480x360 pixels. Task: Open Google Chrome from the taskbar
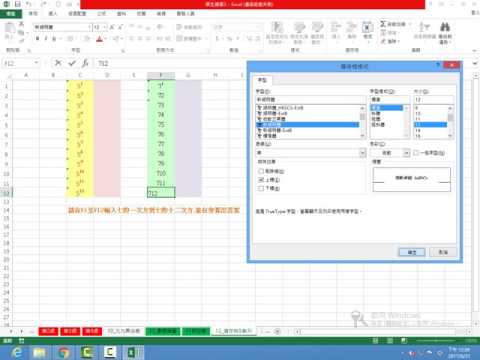click(64, 352)
